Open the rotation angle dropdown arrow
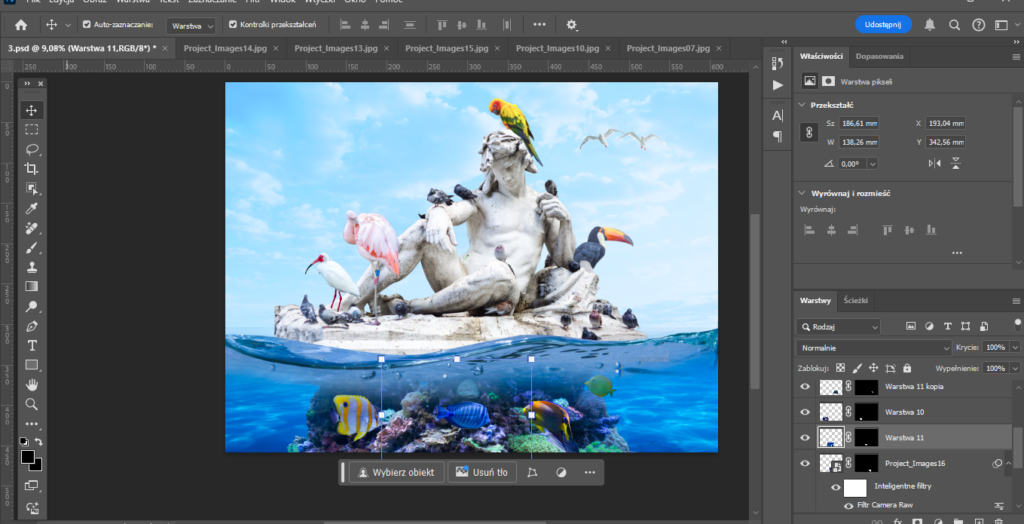The image size is (1024, 524). pyautogui.click(x=872, y=164)
